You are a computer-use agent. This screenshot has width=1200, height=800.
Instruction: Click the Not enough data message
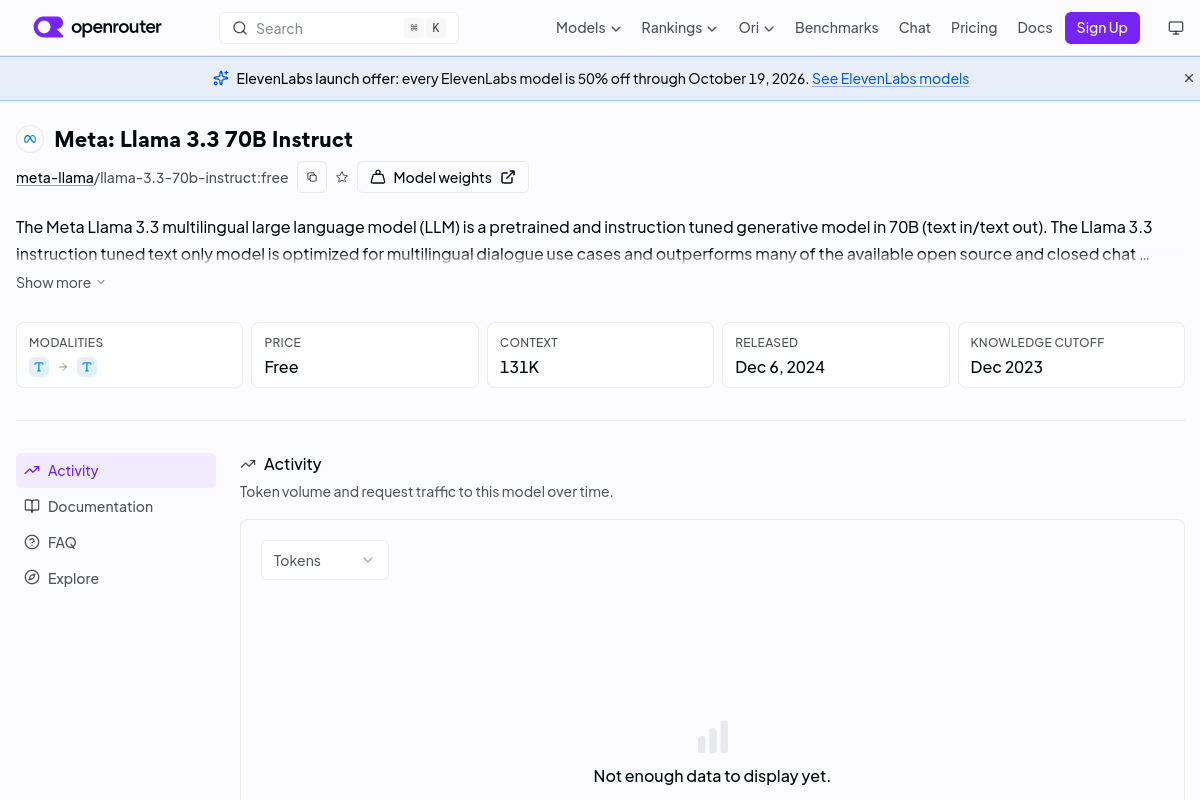[x=712, y=776]
